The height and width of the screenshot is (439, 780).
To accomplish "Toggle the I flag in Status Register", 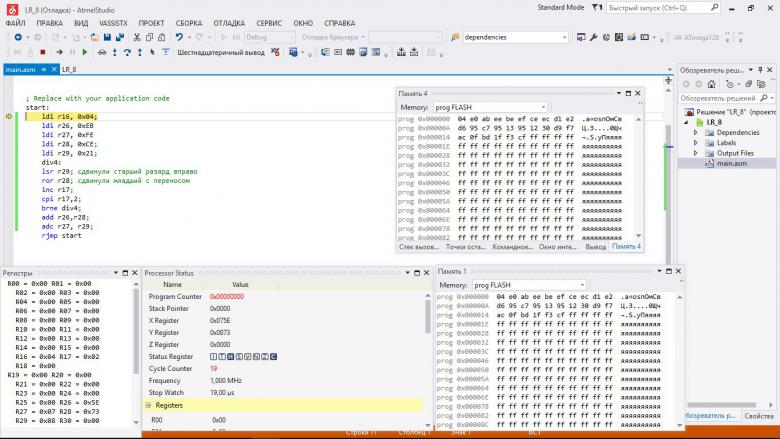I will coord(213,356).
